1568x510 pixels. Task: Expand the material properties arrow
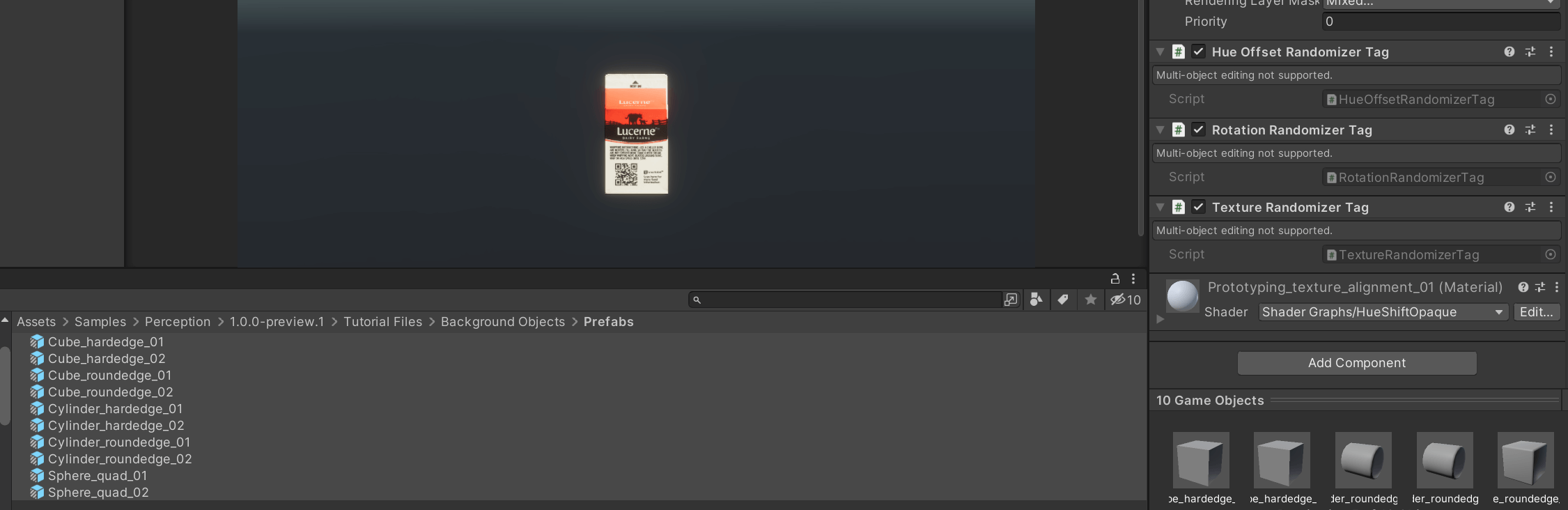[1160, 319]
